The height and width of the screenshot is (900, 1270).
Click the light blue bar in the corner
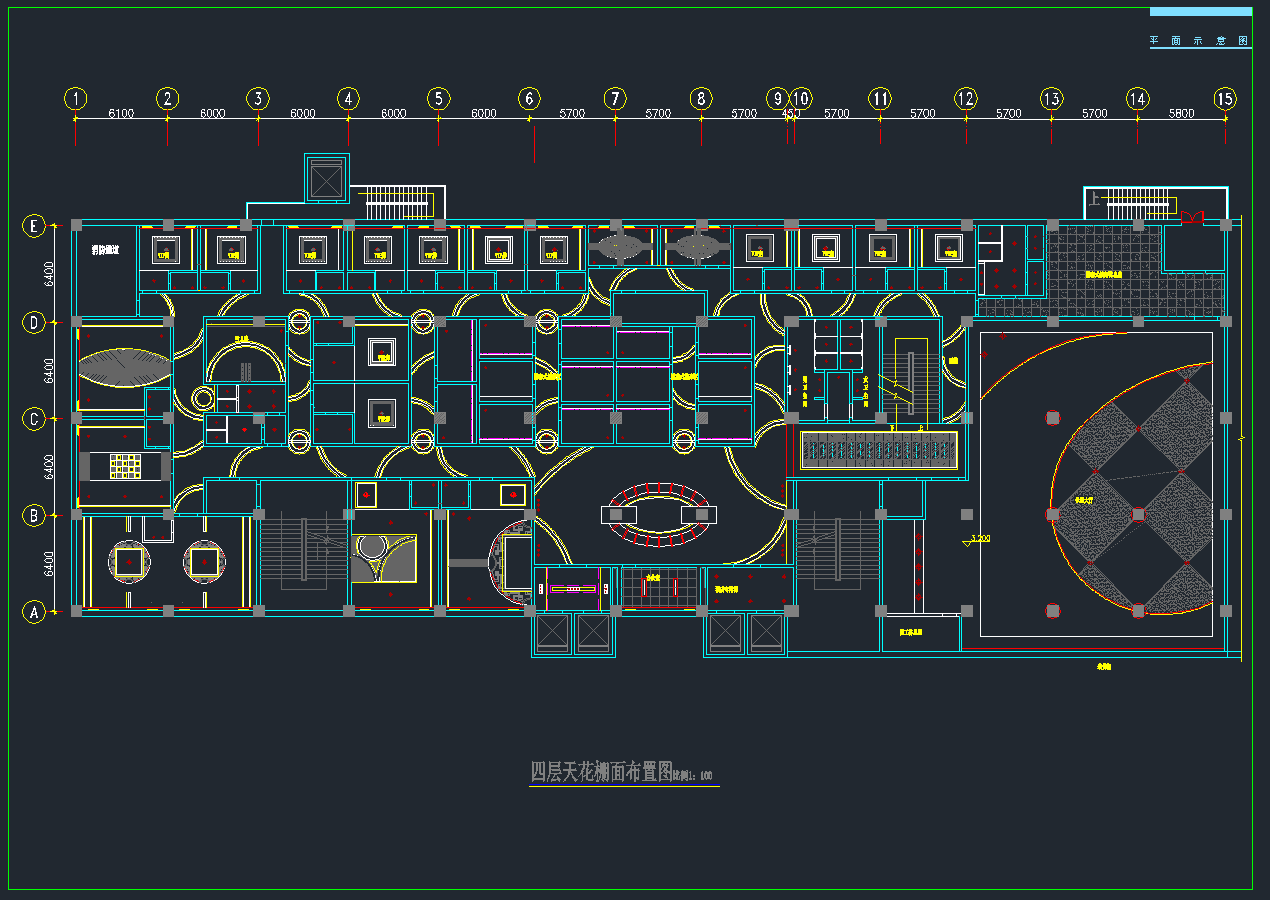pos(1200,12)
